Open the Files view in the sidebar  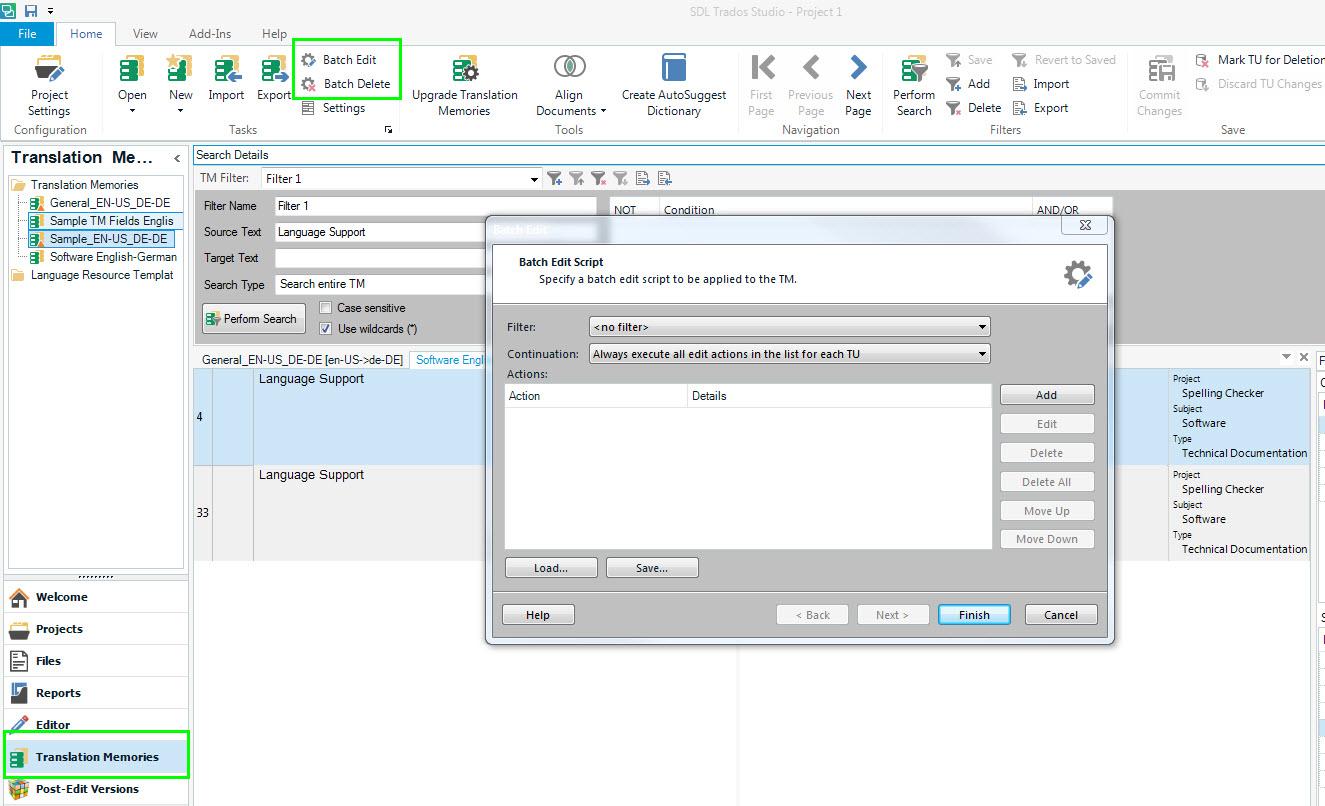coord(96,661)
